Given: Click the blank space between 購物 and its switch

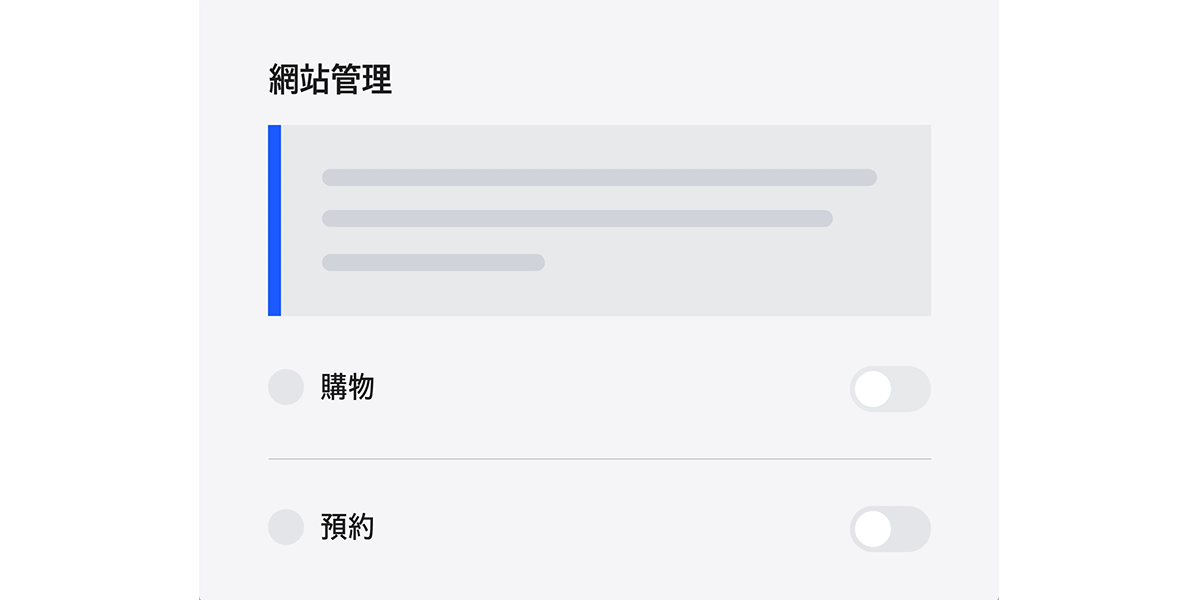Looking at the screenshot, I should [612, 388].
